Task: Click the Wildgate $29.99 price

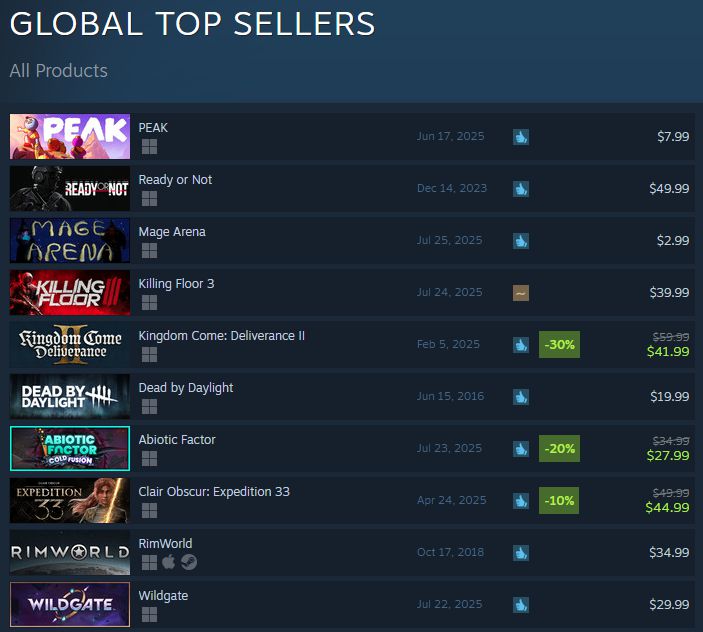Action: tap(667, 604)
